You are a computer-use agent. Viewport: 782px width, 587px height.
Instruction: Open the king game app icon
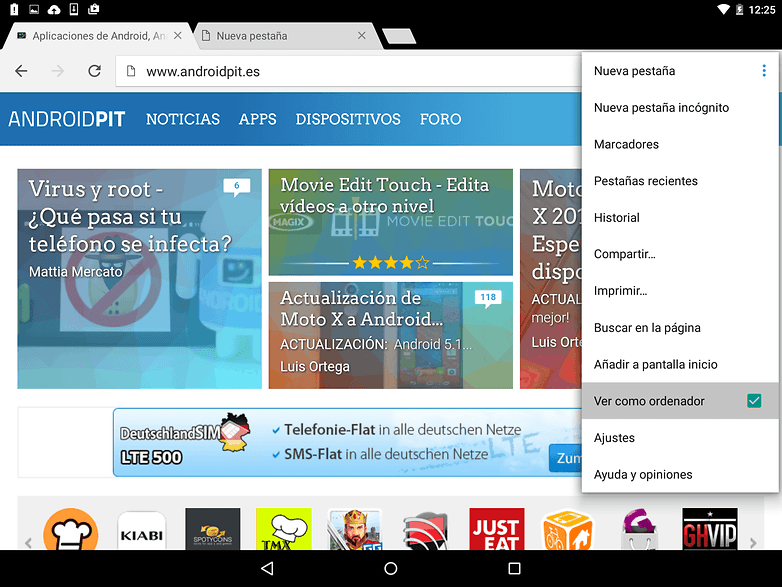355,529
